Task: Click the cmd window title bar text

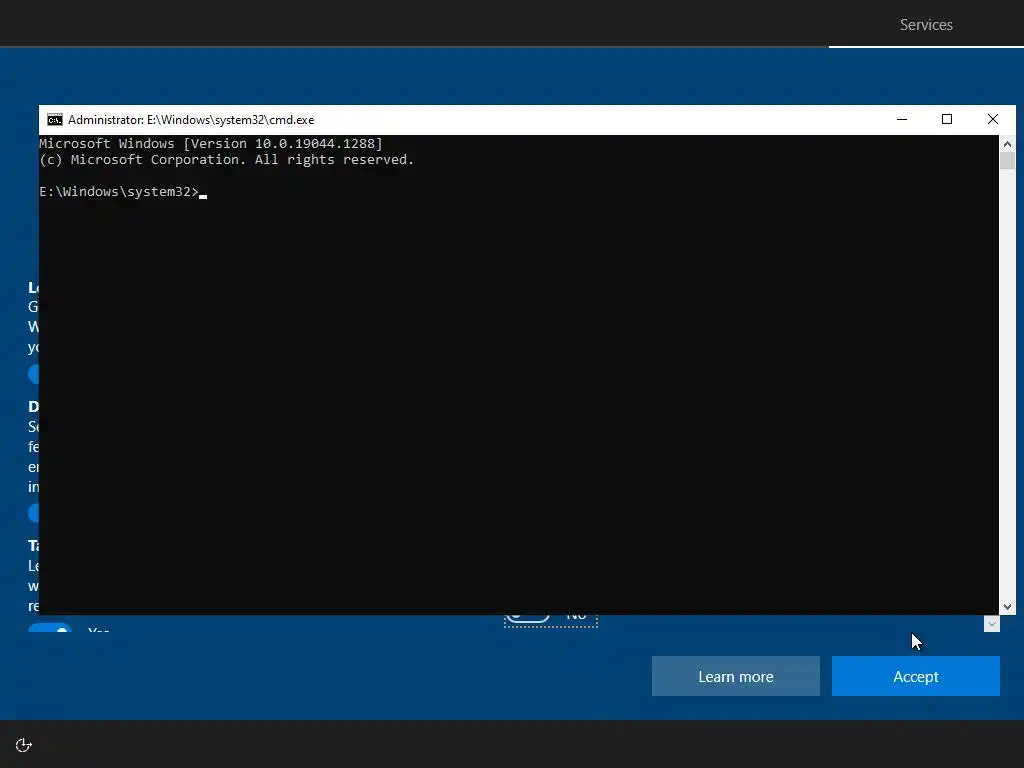Action: pos(191,120)
